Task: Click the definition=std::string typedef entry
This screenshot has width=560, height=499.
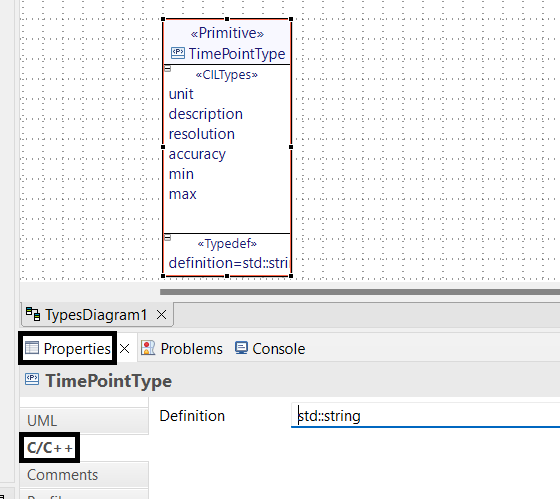Action: click(x=228, y=263)
